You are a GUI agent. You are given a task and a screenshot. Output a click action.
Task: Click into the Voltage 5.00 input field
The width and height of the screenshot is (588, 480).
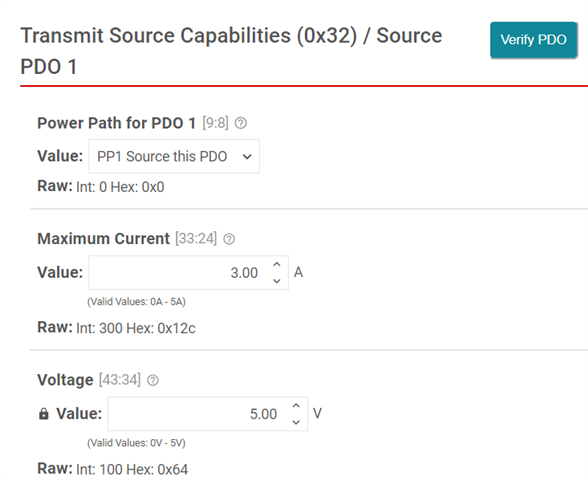click(x=207, y=414)
